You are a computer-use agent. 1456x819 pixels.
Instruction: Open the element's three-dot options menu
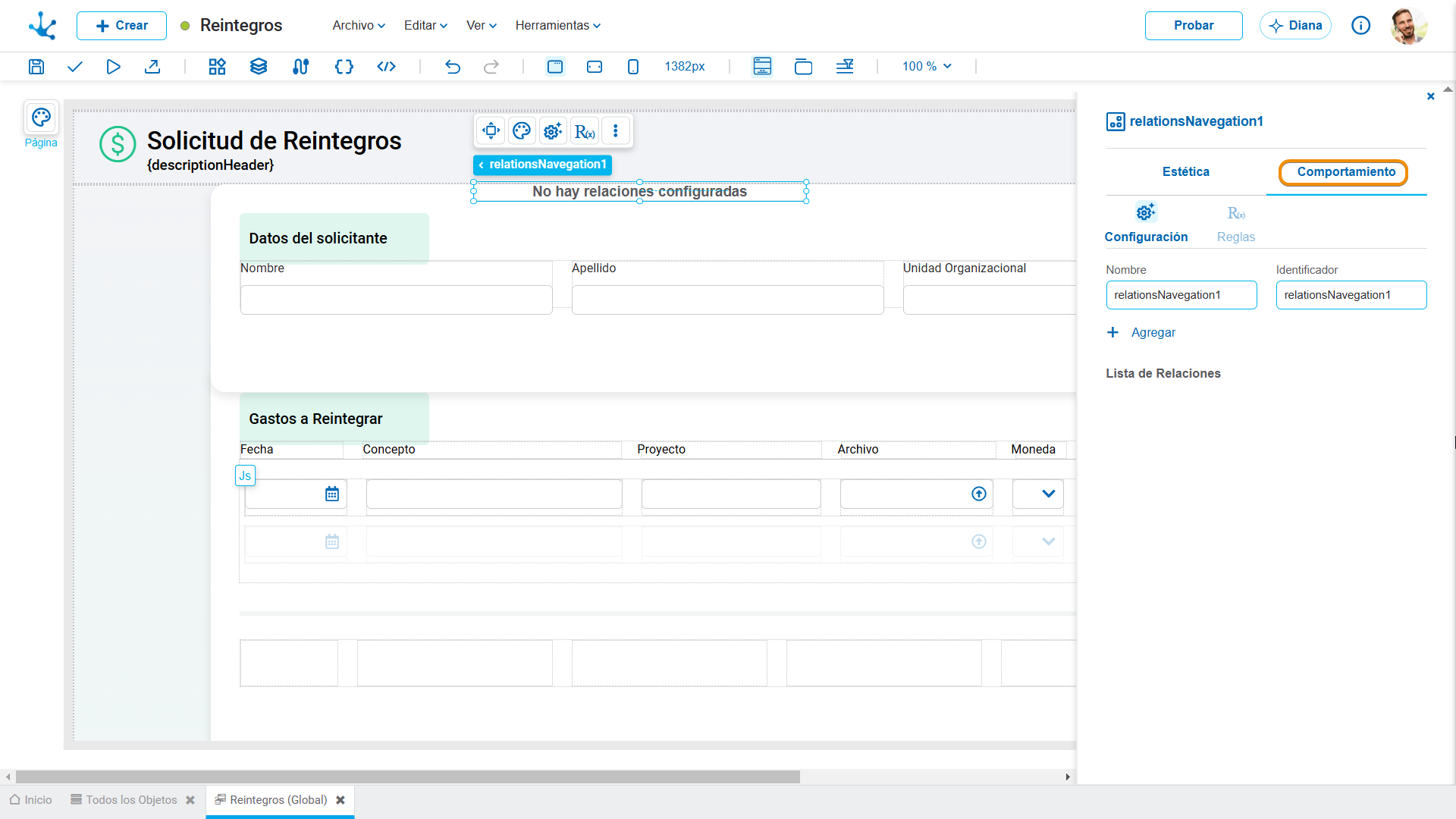tap(616, 131)
